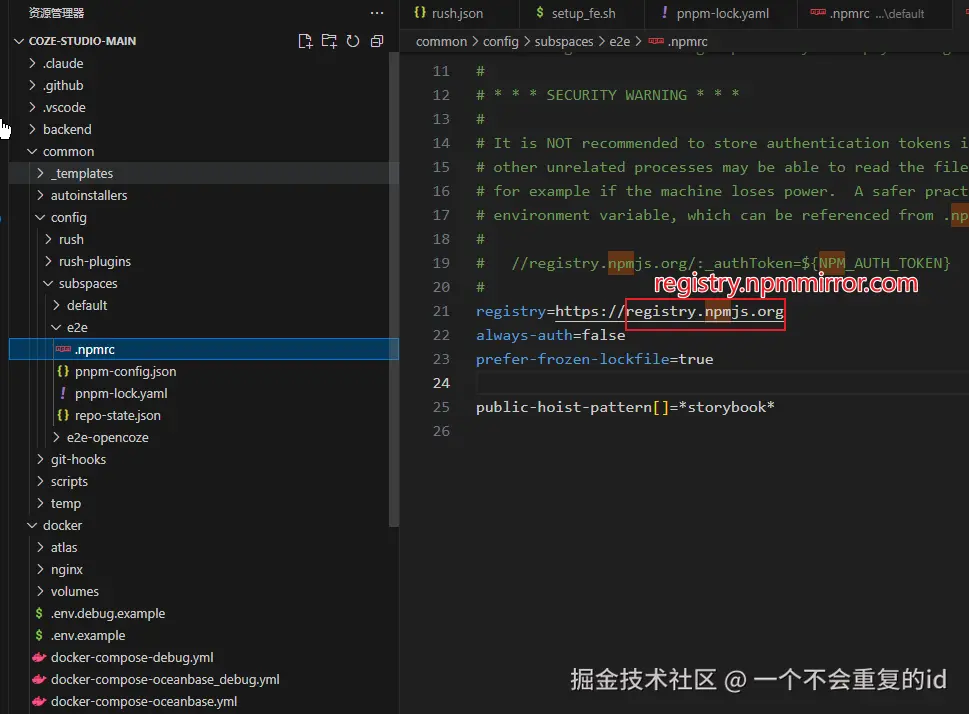Expand the _templates folder
The height and width of the screenshot is (714, 969).
(40, 173)
